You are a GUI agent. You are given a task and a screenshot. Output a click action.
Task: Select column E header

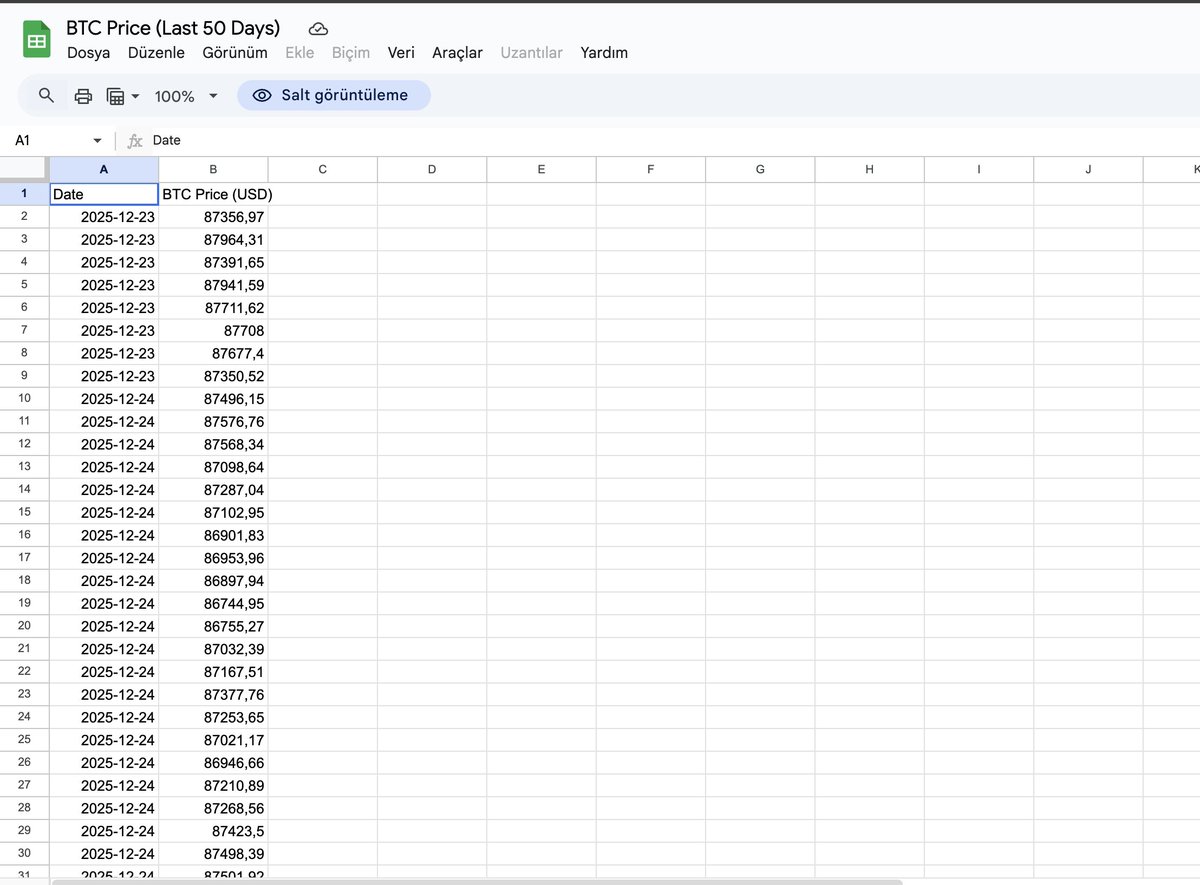coord(541,169)
